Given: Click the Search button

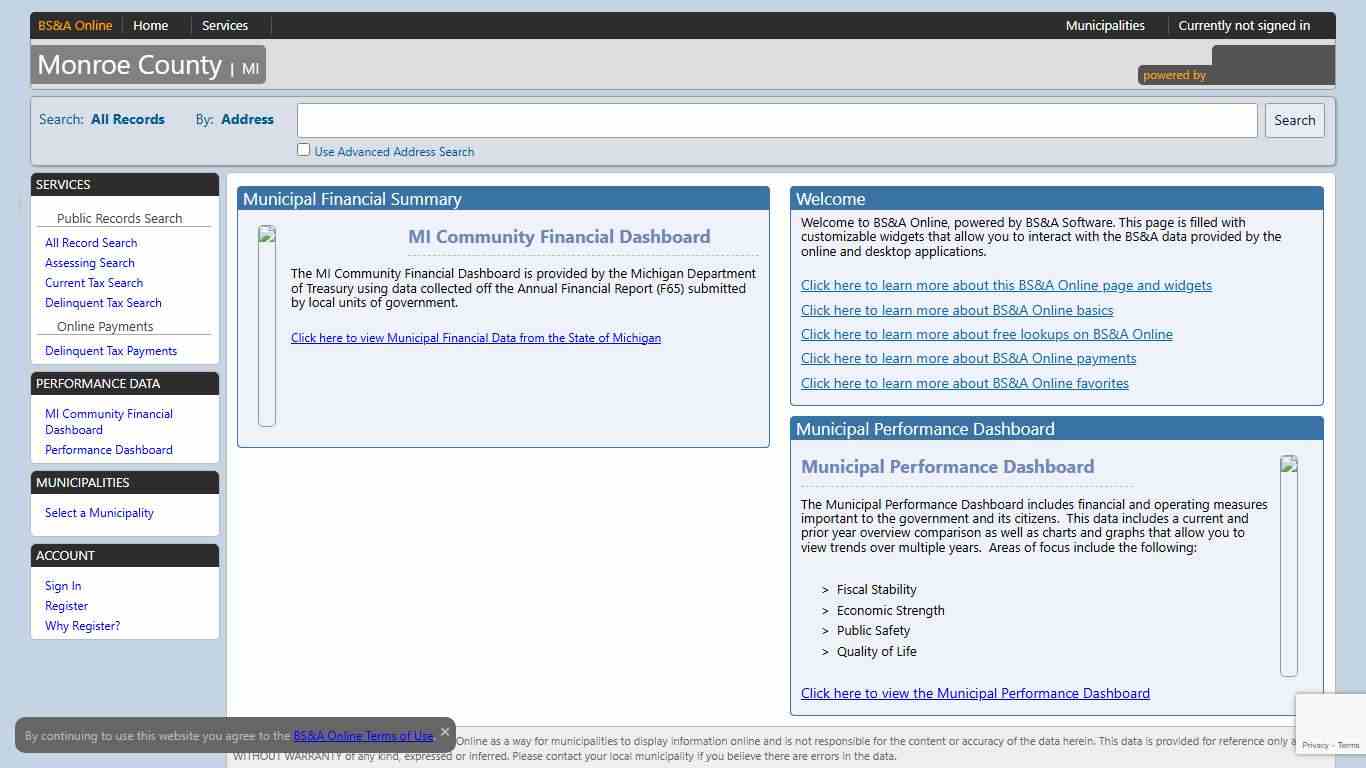Looking at the screenshot, I should [1294, 120].
